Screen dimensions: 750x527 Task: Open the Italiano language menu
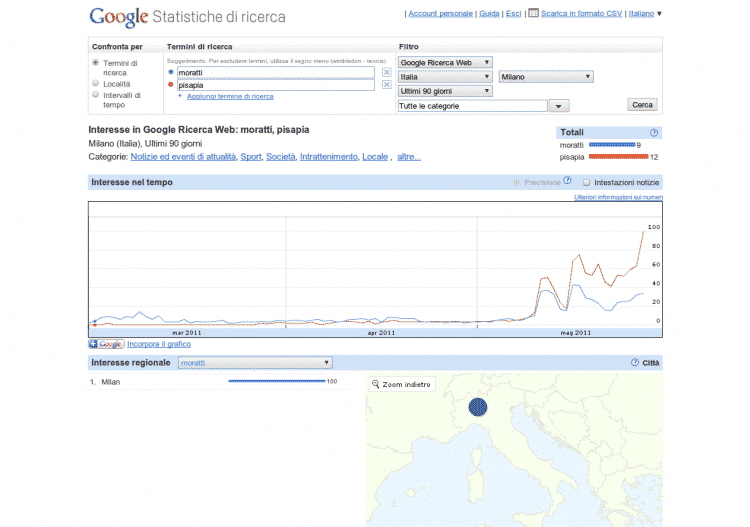click(x=645, y=13)
